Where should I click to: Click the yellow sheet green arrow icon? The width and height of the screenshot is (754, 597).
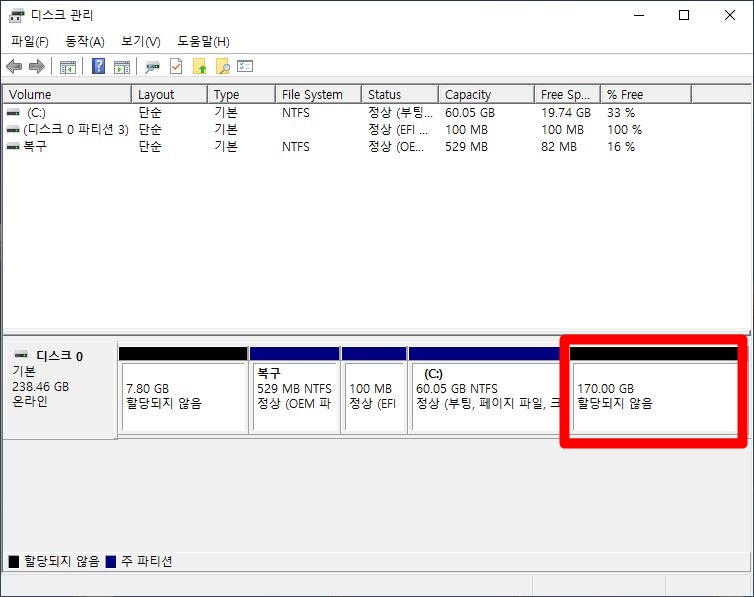click(200, 66)
